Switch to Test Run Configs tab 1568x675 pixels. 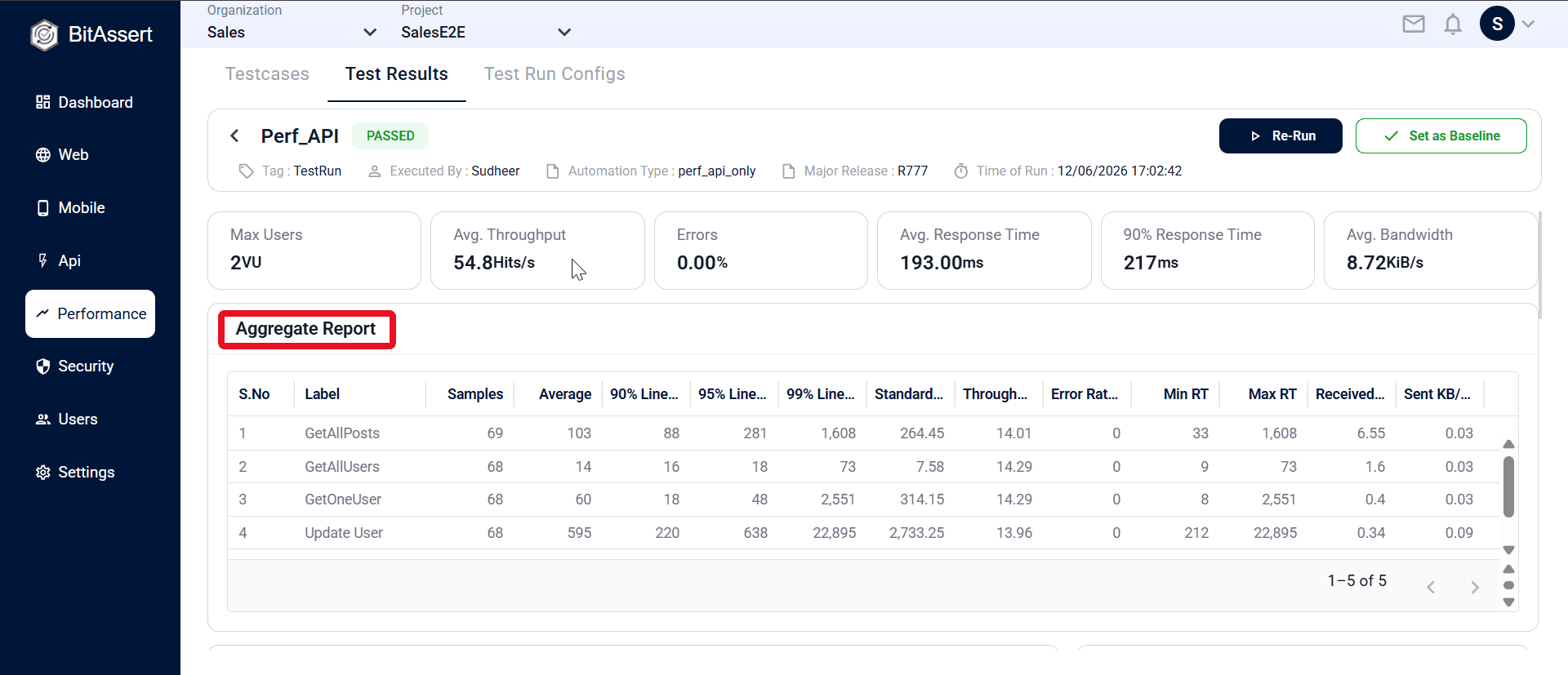click(x=555, y=74)
